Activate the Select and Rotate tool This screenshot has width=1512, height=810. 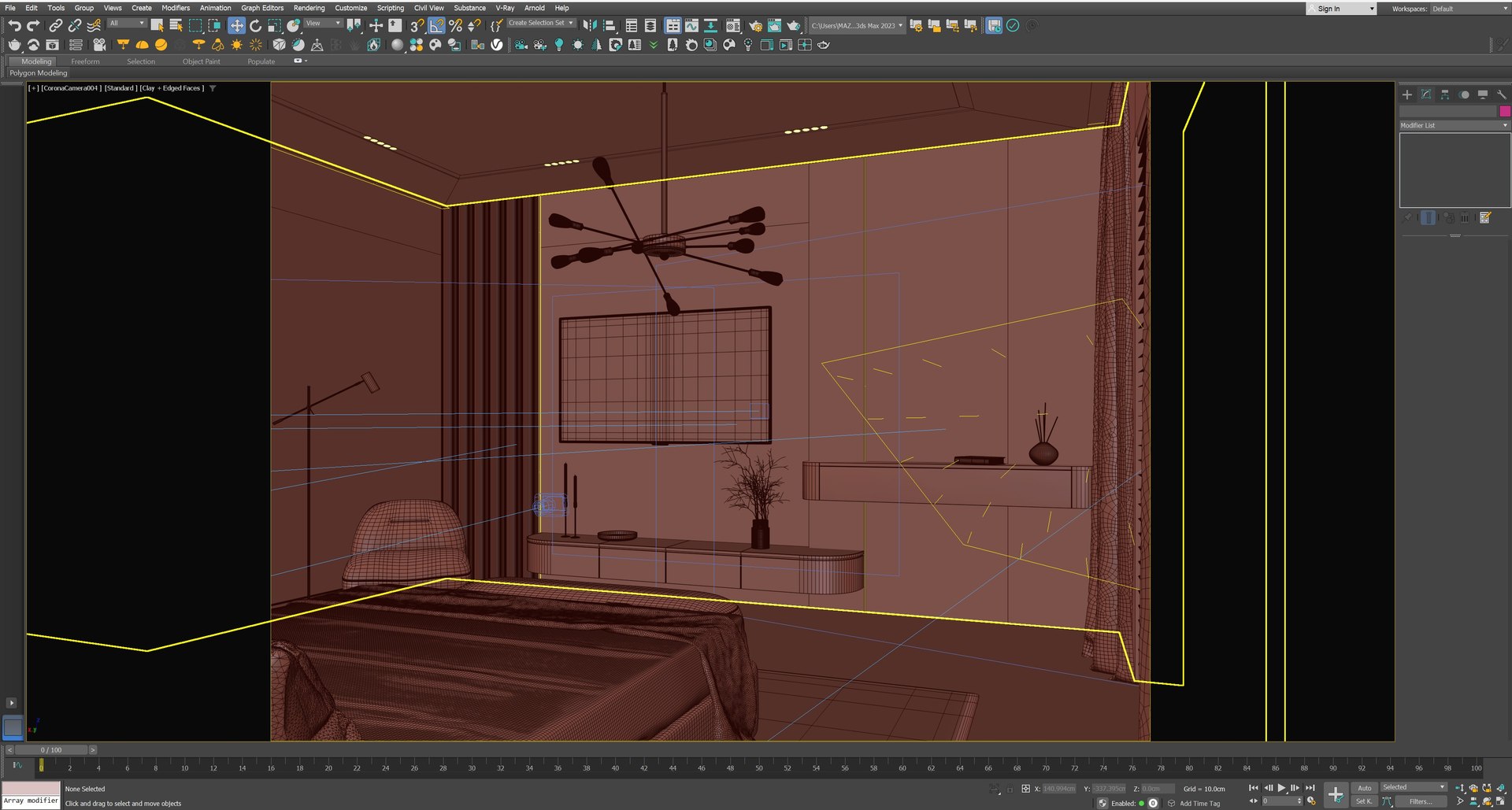tap(255, 26)
